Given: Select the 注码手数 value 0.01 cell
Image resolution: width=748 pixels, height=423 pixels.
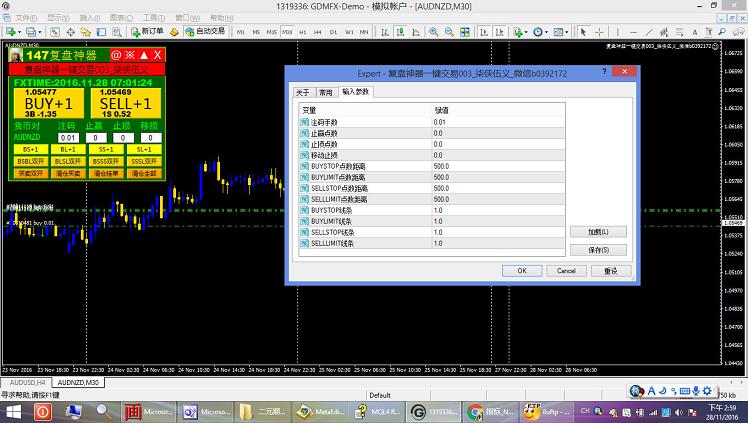Looking at the screenshot, I should [x=498, y=122].
